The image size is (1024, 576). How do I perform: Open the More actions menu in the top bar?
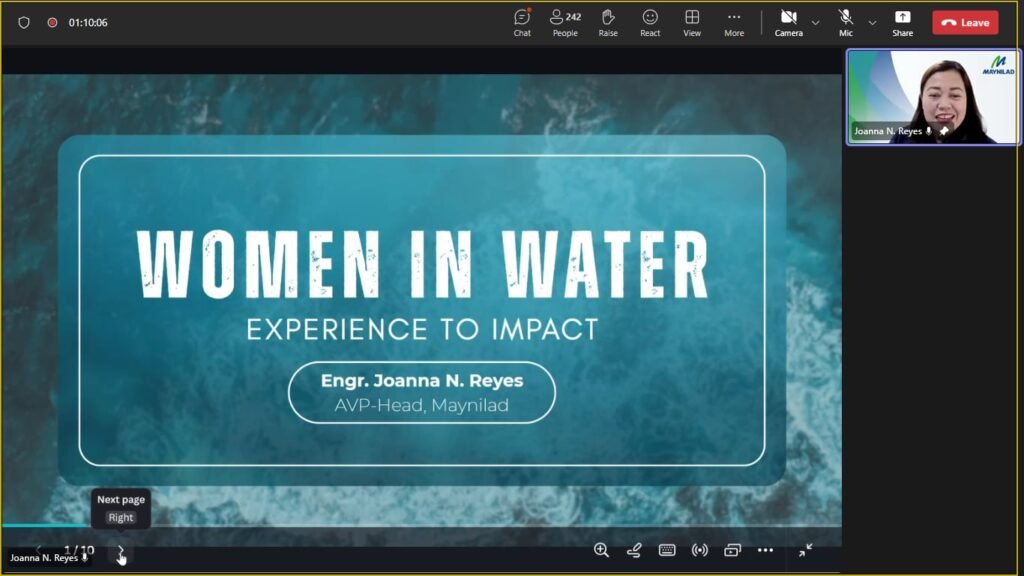pyautogui.click(x=734, y=22)
